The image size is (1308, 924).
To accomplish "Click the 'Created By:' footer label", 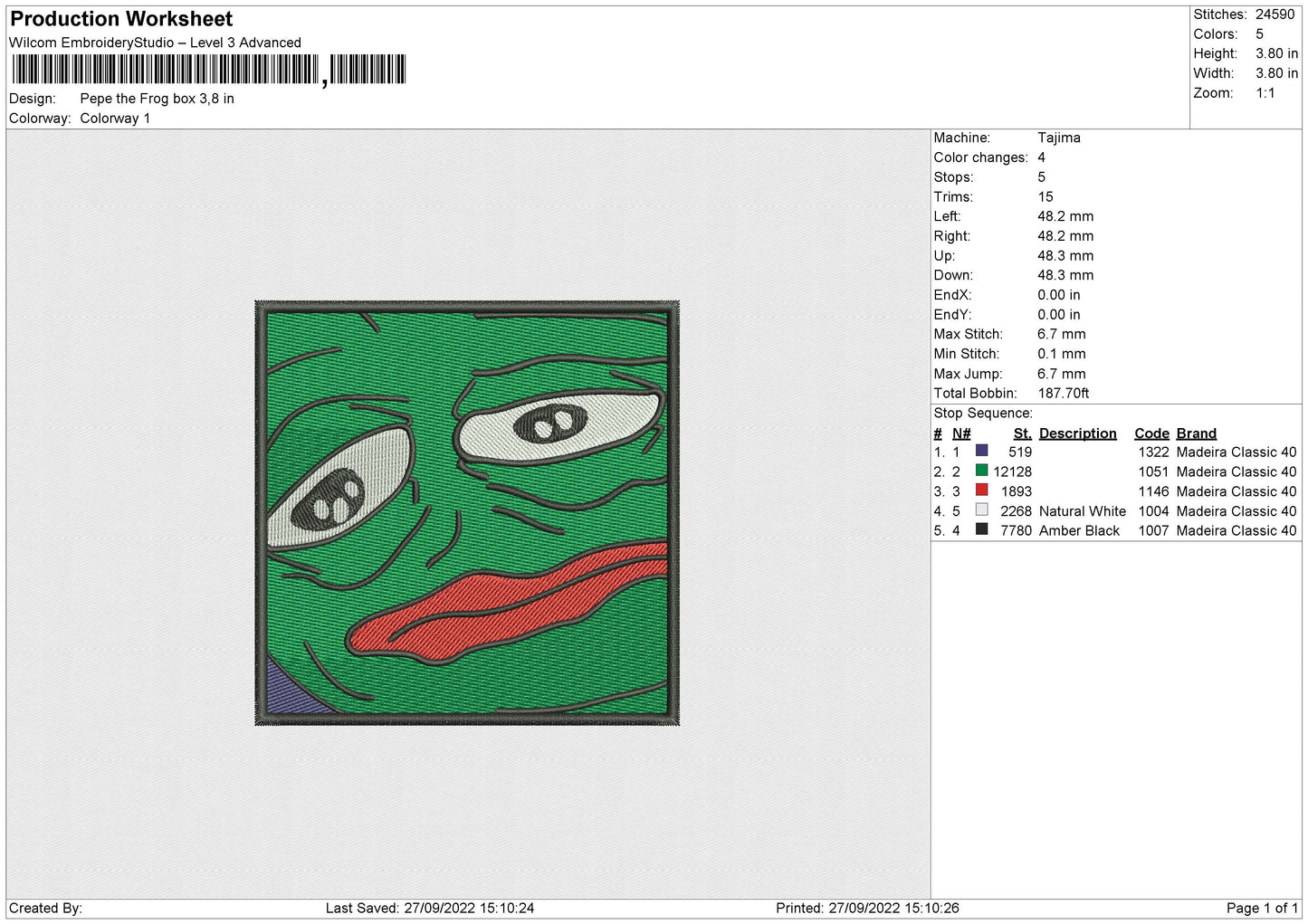I will pyautogui.click(x=45, y=908).
